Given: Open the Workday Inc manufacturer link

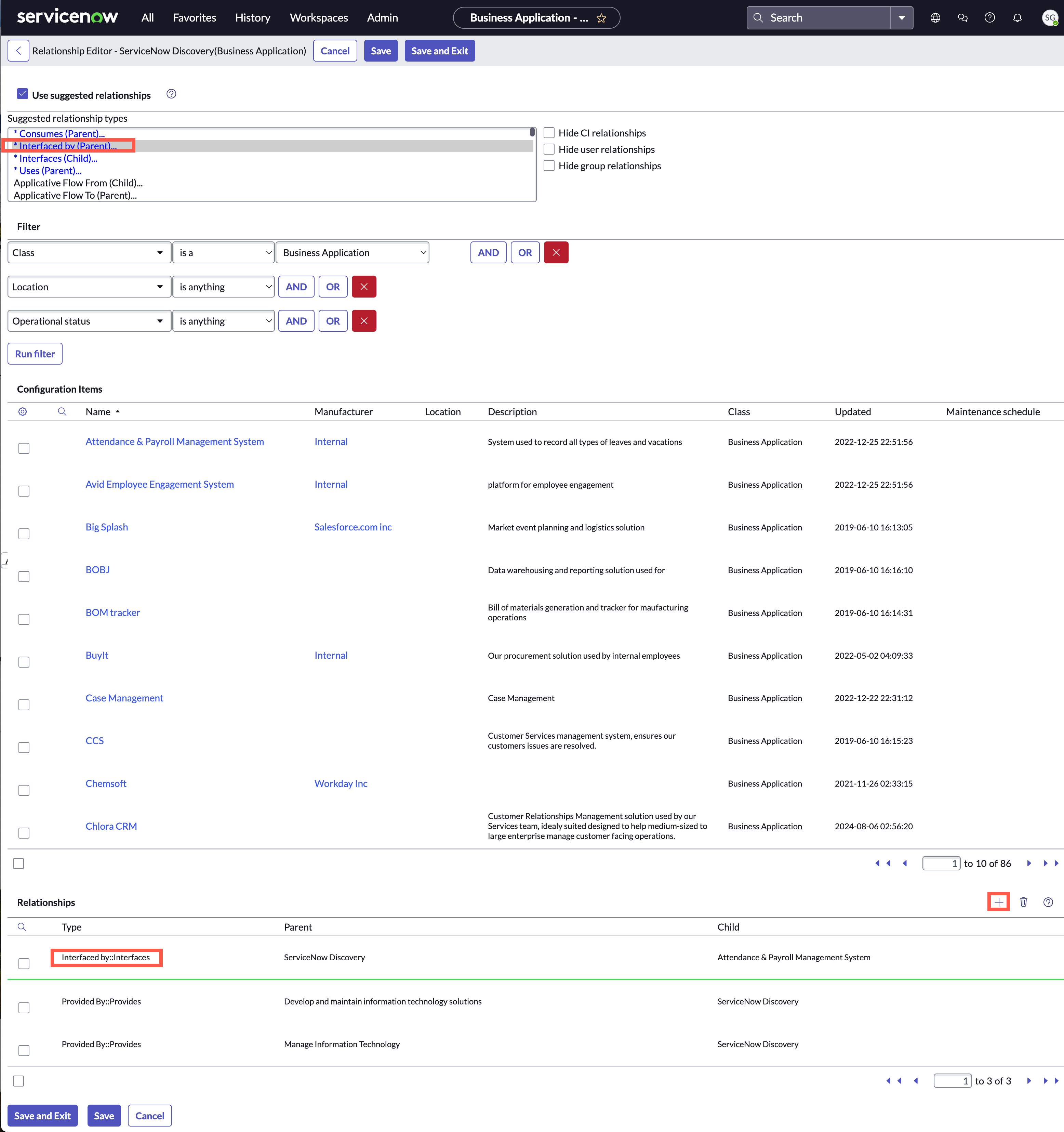Looking at the screenshot, I should [x=341, y=784].
